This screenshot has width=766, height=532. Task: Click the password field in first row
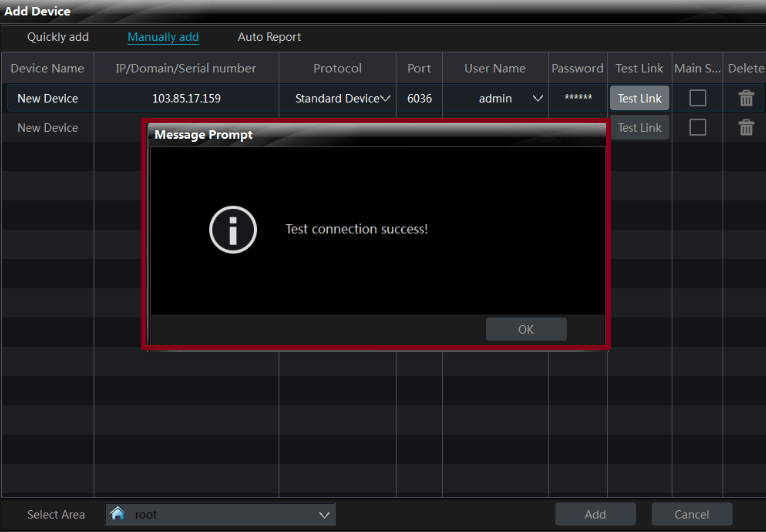578,98
